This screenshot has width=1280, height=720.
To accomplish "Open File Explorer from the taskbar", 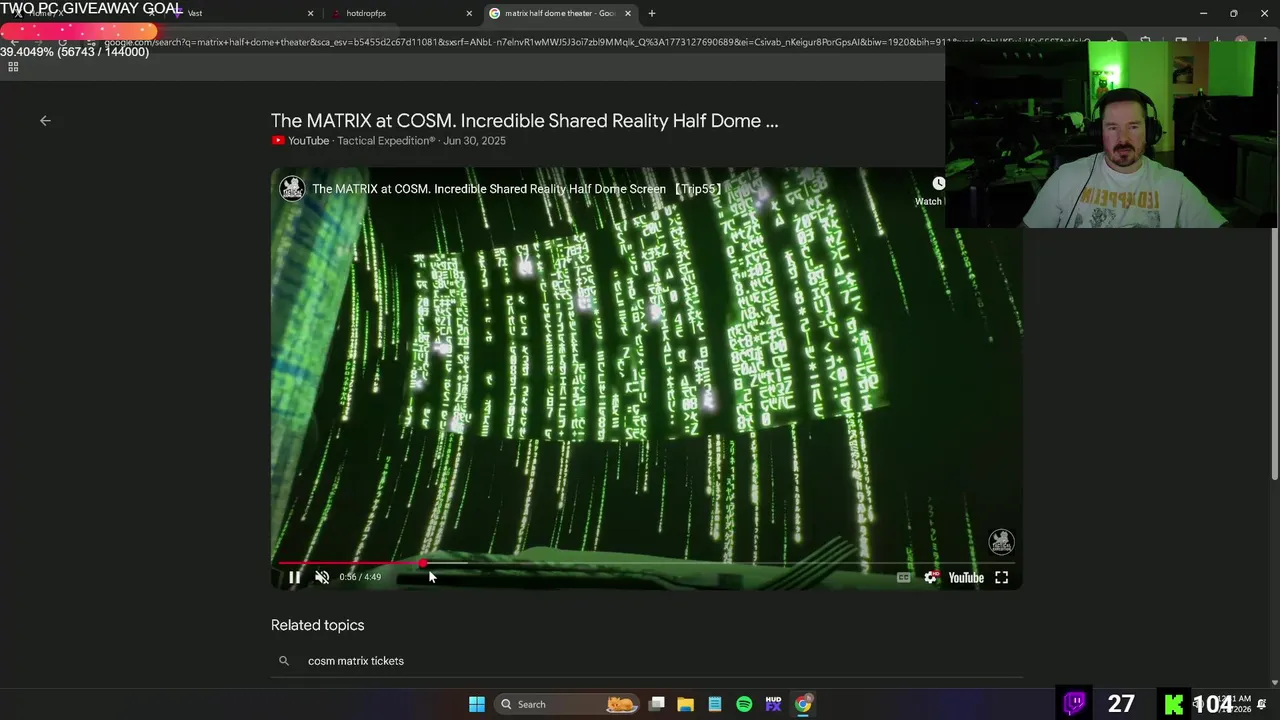I will [x=685, y=704].
